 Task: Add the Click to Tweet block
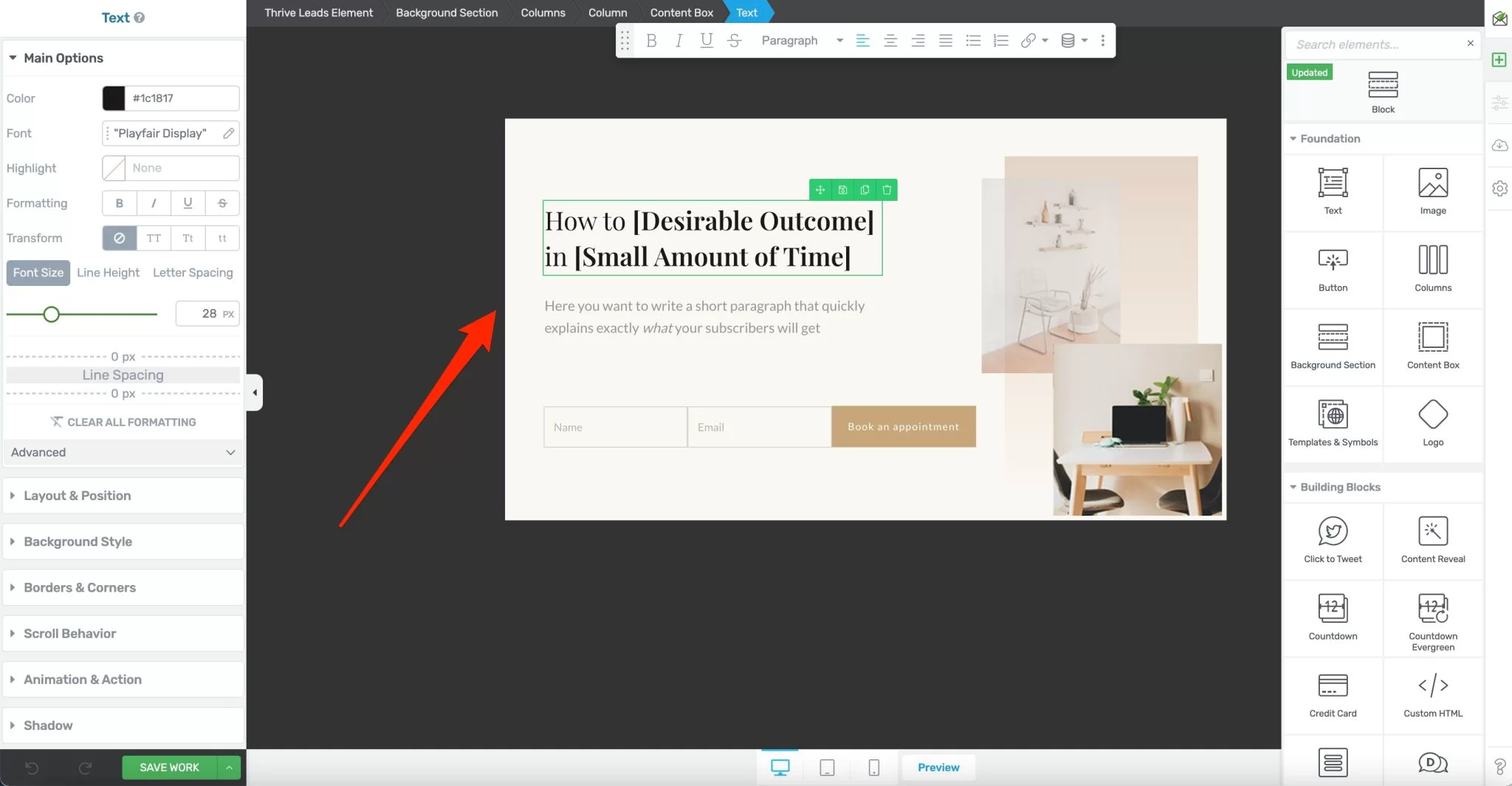pyautogui.click(x=1333, y=540)
